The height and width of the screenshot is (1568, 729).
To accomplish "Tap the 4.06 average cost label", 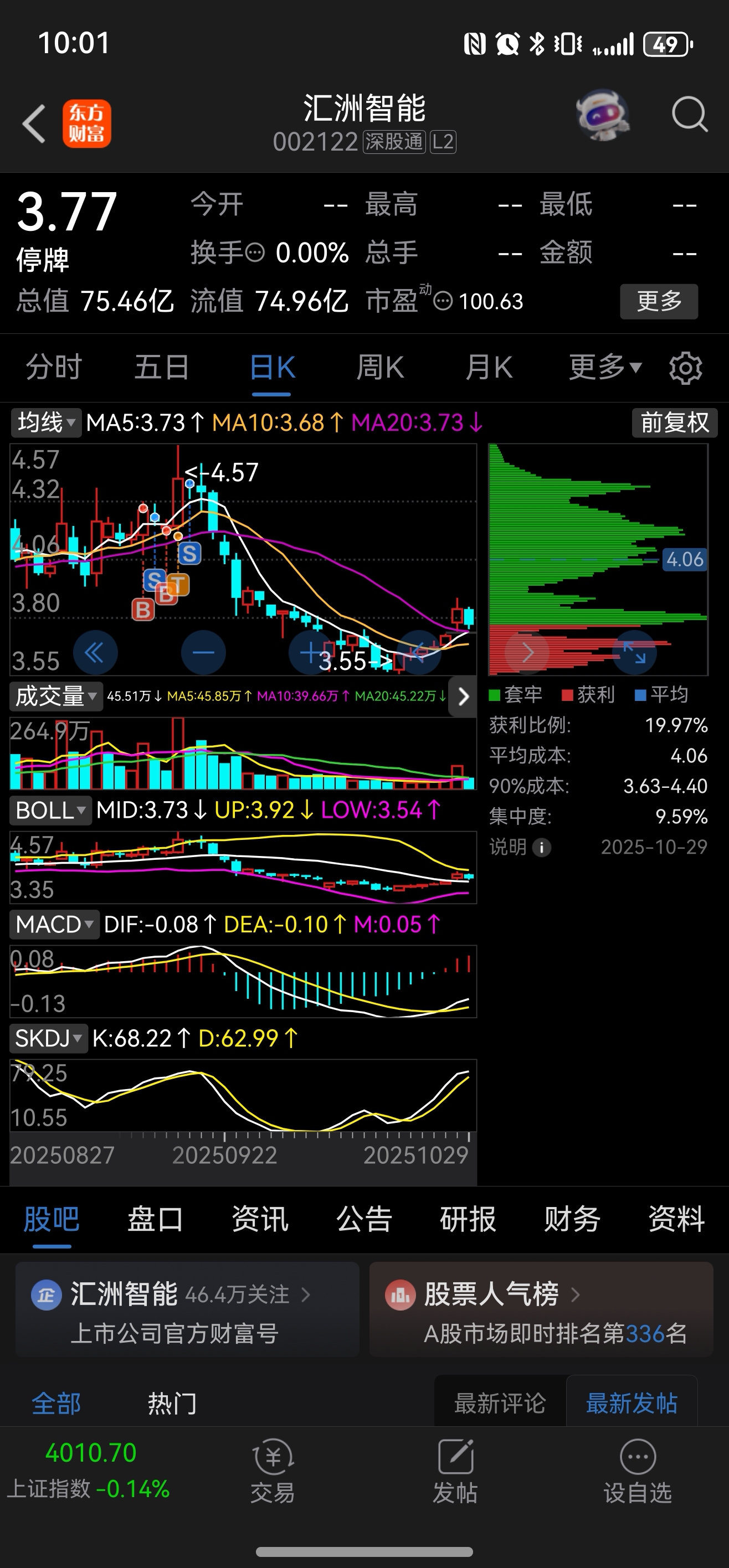I will (685, 559).
